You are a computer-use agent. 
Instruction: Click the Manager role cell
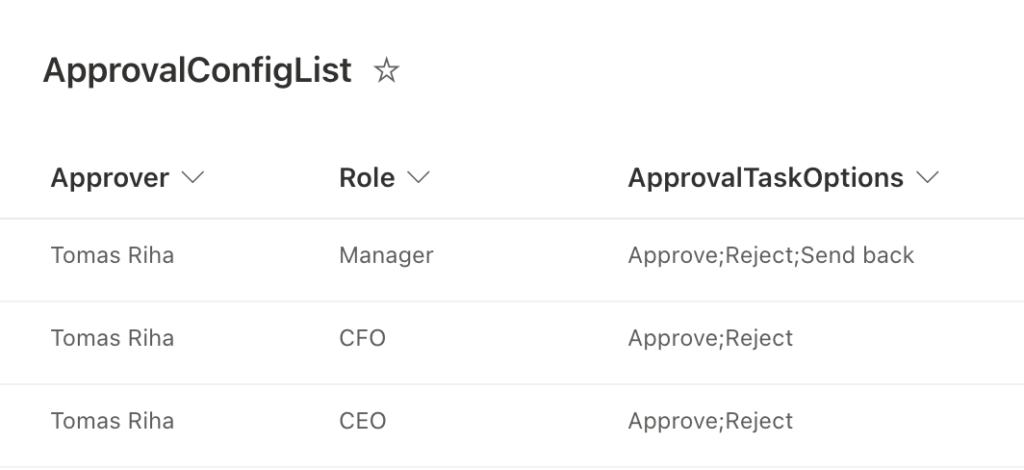386,255
